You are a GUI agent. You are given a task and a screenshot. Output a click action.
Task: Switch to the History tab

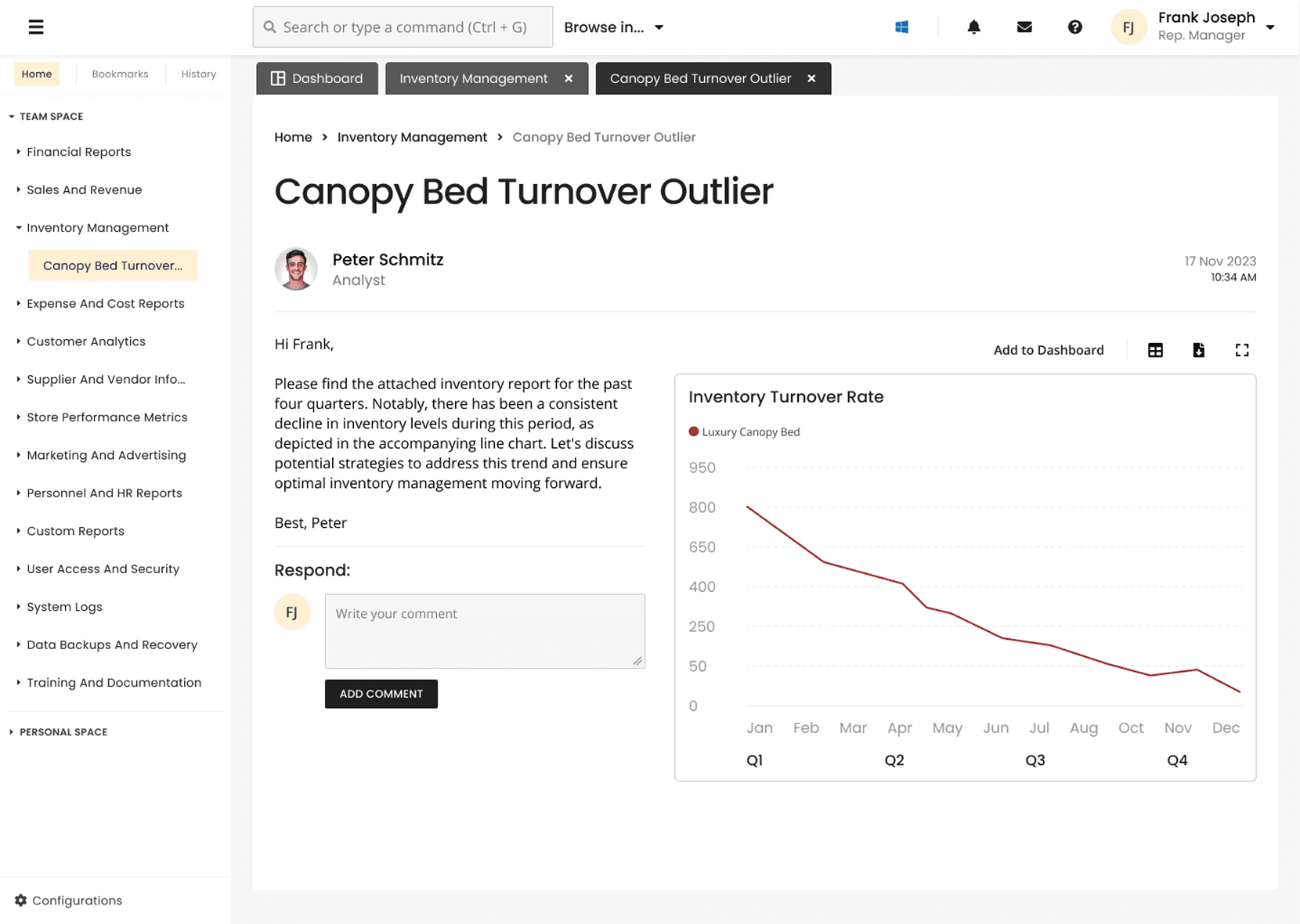tap(199, 74)
